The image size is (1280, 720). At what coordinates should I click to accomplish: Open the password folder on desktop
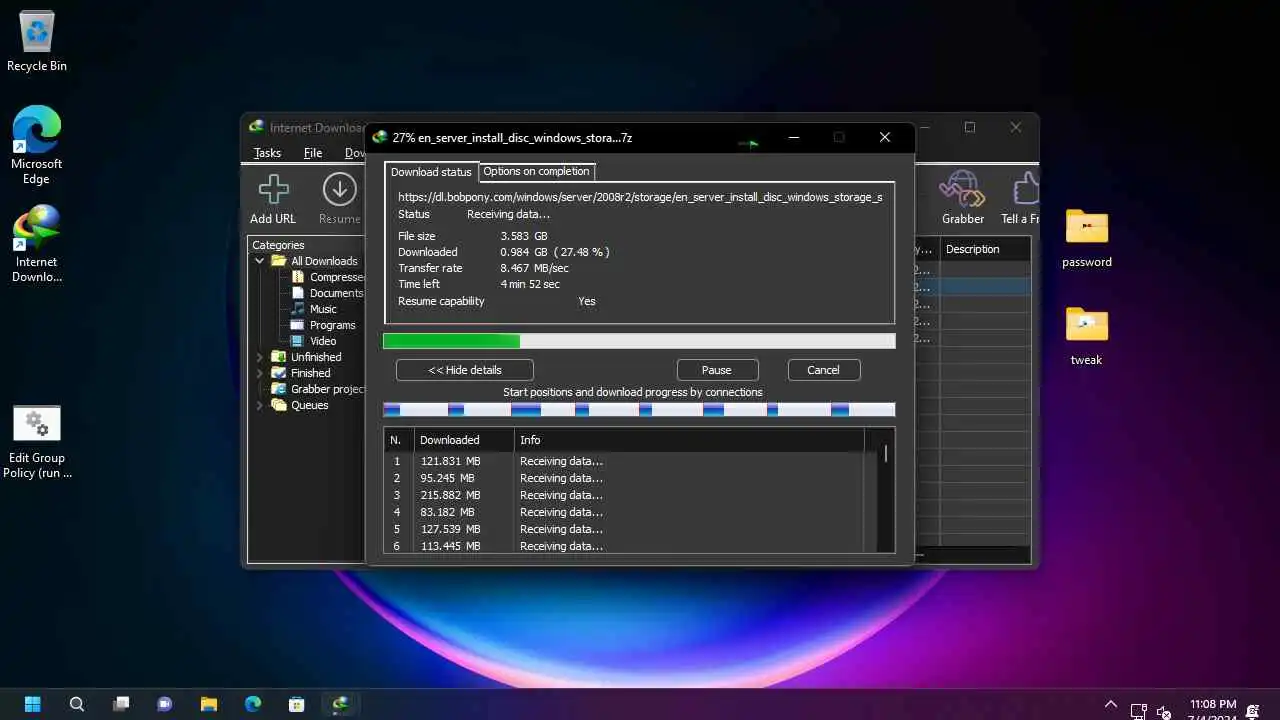pyautogui.click(x=1087, y=238)
